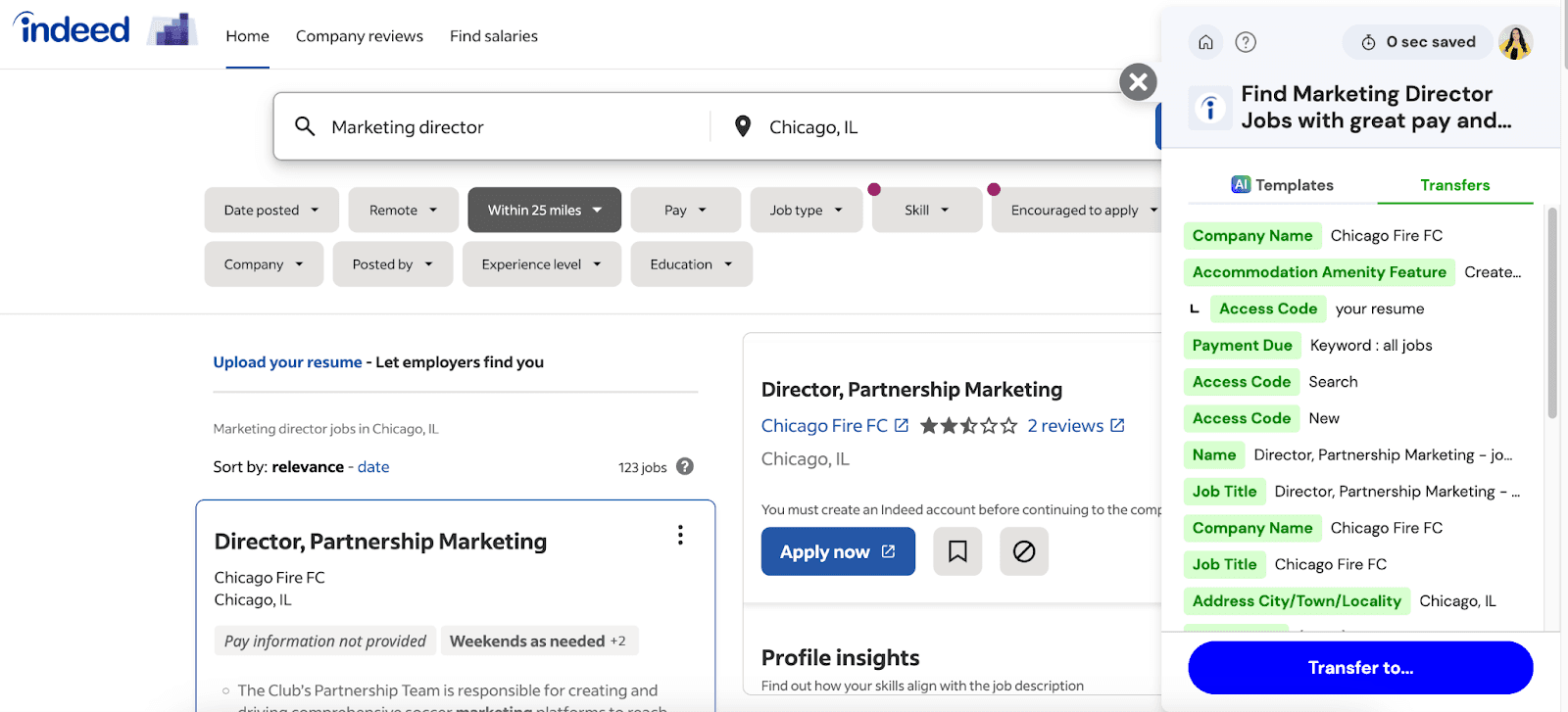
Task: Click the user avatar in side panel
Action: pyautogui.click(x=1515, y=42)
